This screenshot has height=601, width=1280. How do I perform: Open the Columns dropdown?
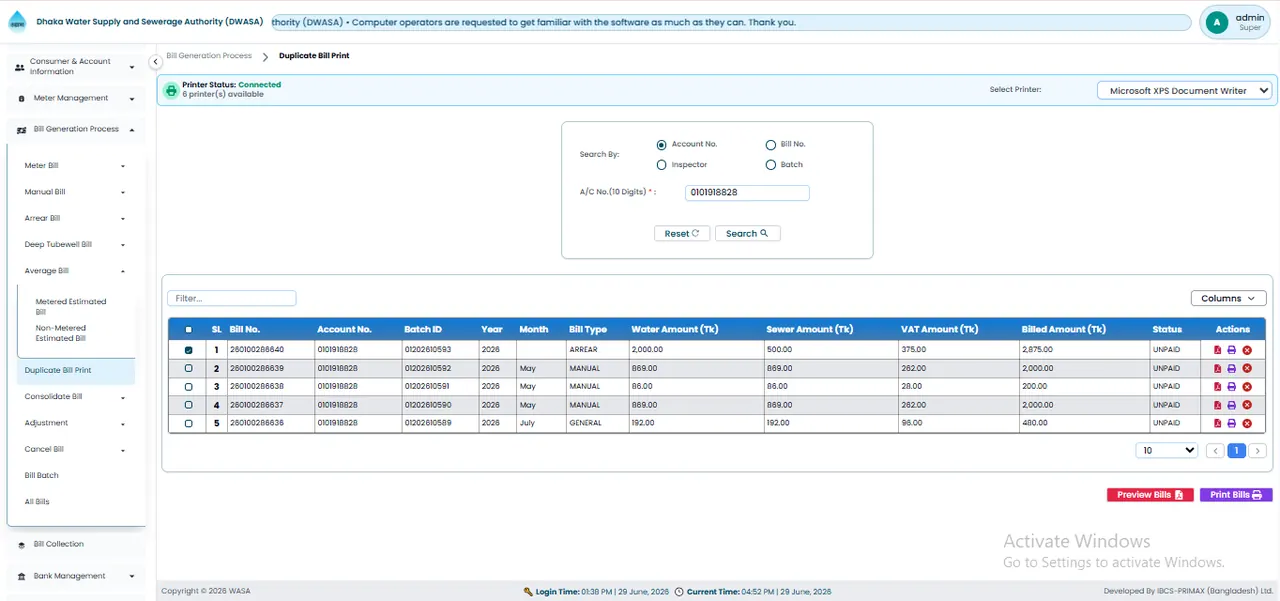pos(1229,298)
